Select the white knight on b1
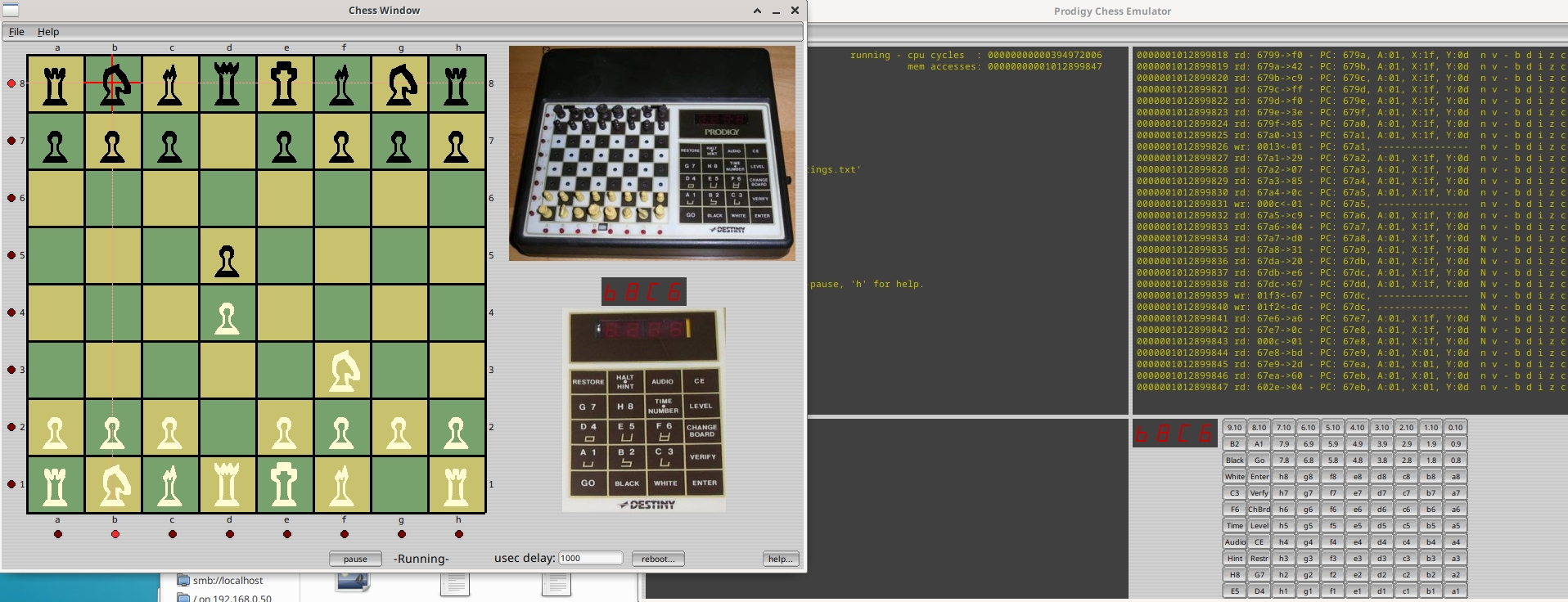The image size is (1568, 602). click(x=113, y=485)
